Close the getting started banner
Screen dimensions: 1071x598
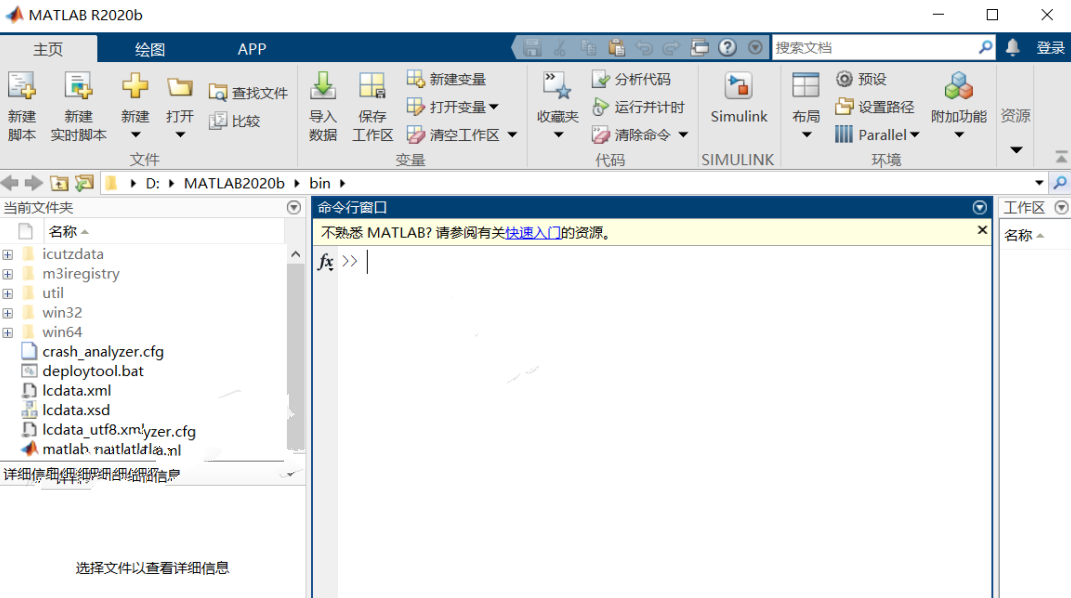coord(982,230)
